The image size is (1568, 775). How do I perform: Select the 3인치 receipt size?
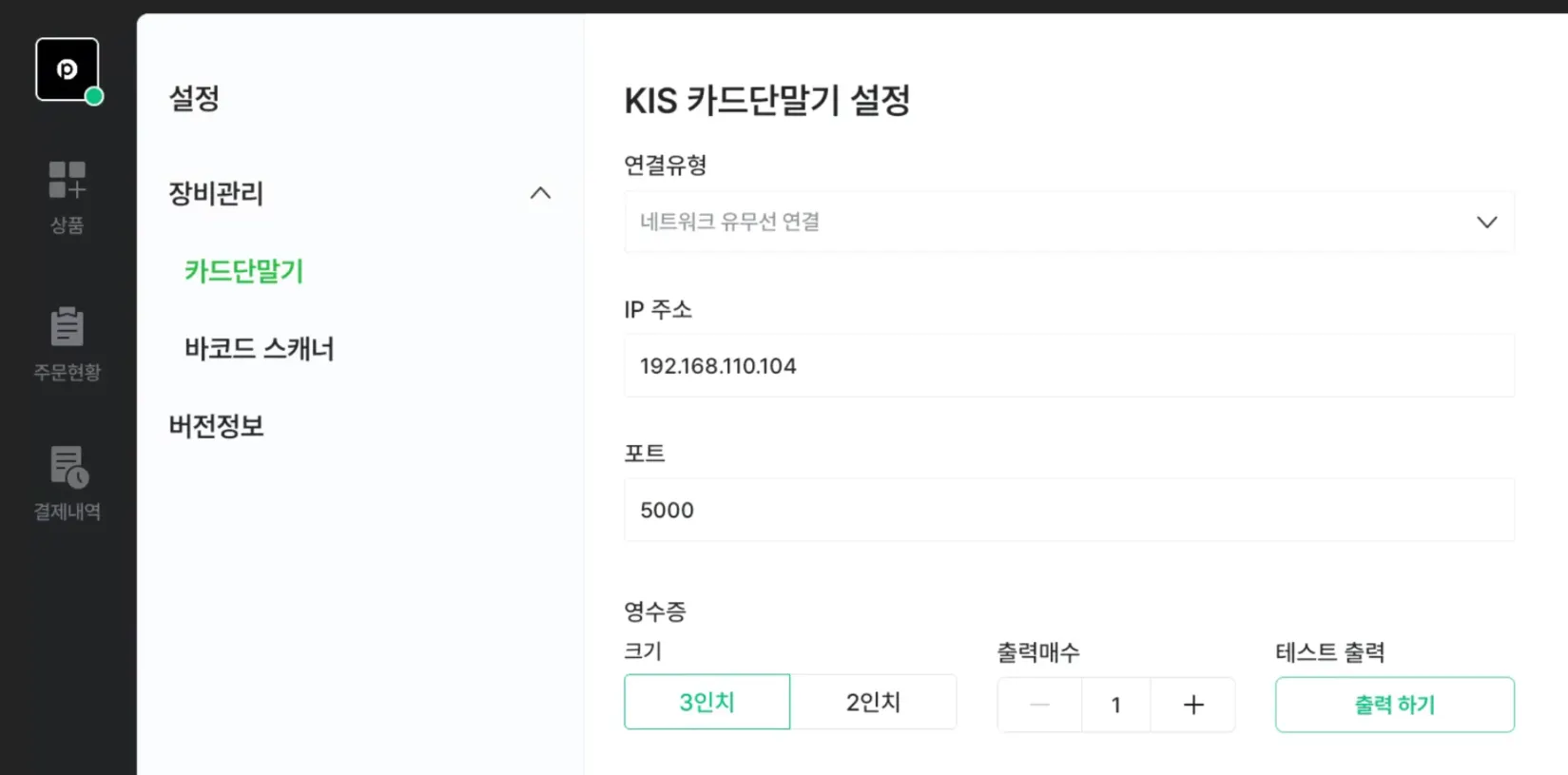point(707,702)
